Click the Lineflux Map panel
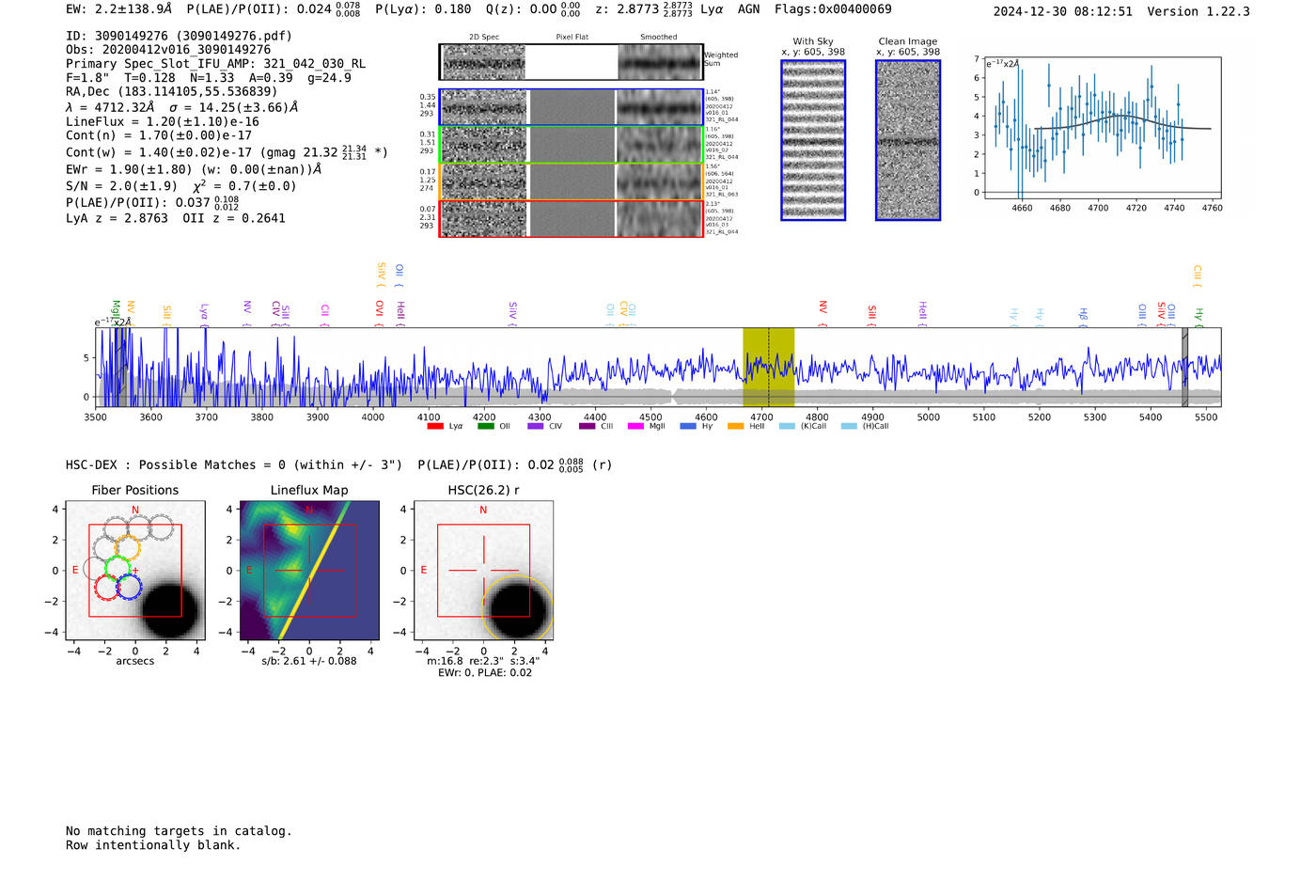Image resolution: width=1316 pixels, height=896 pixels. [x=309, y=571]
